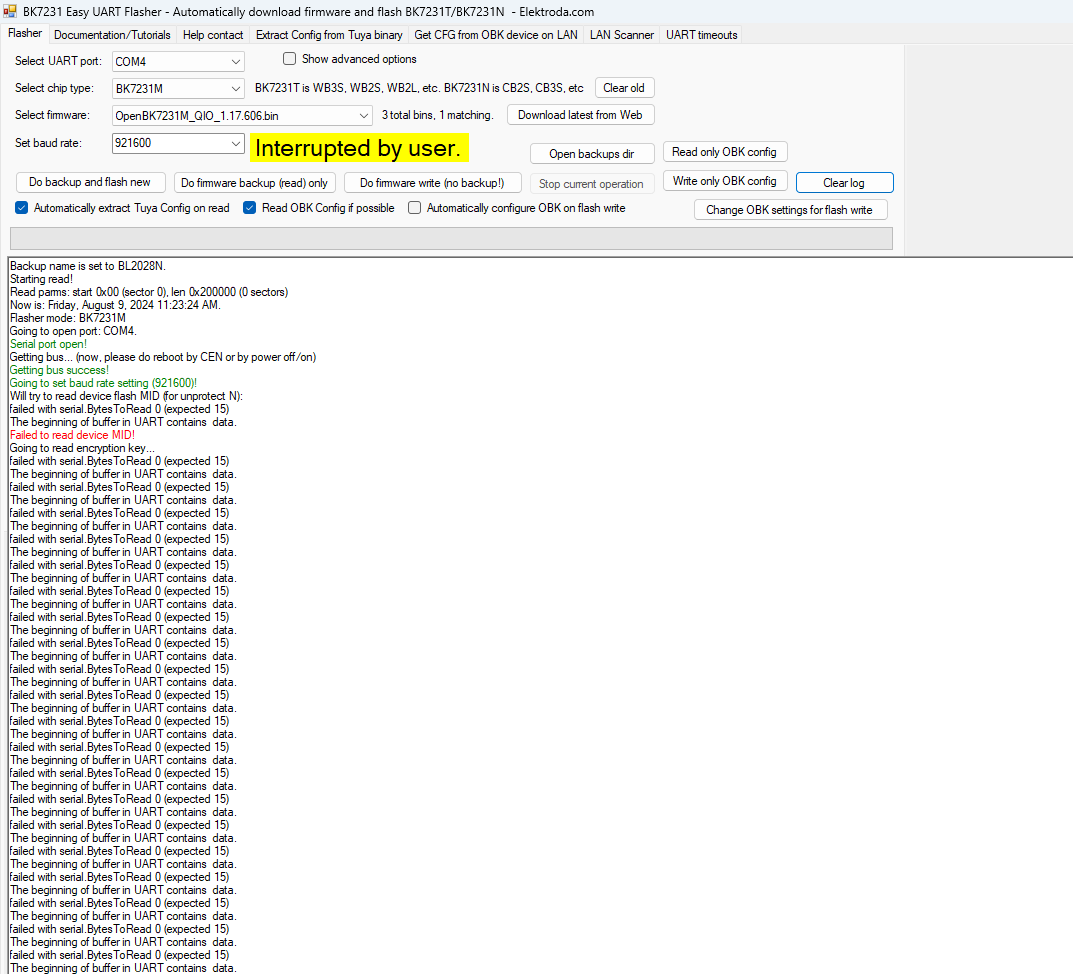The width and height of the screenshot is (1073, 974).
Task: Click the 'Now is: Friday, August 9, 2024' log line
Action: pyautogui.click(x=116, y=305)
